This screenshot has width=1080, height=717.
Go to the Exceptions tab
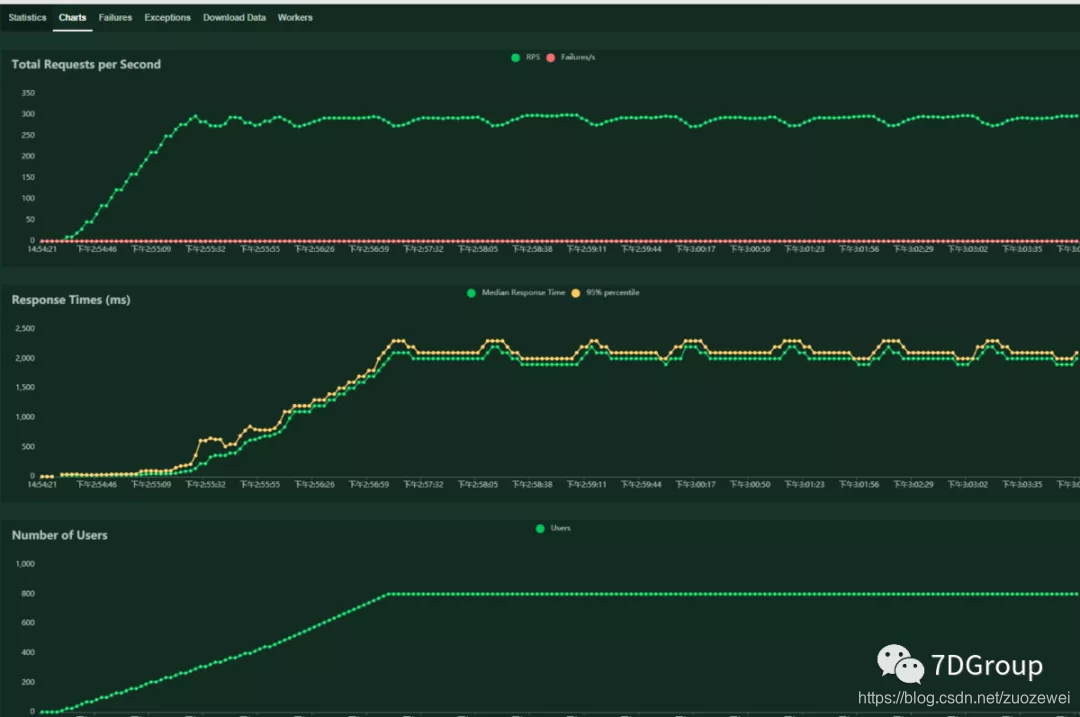[x=167, y=17]
